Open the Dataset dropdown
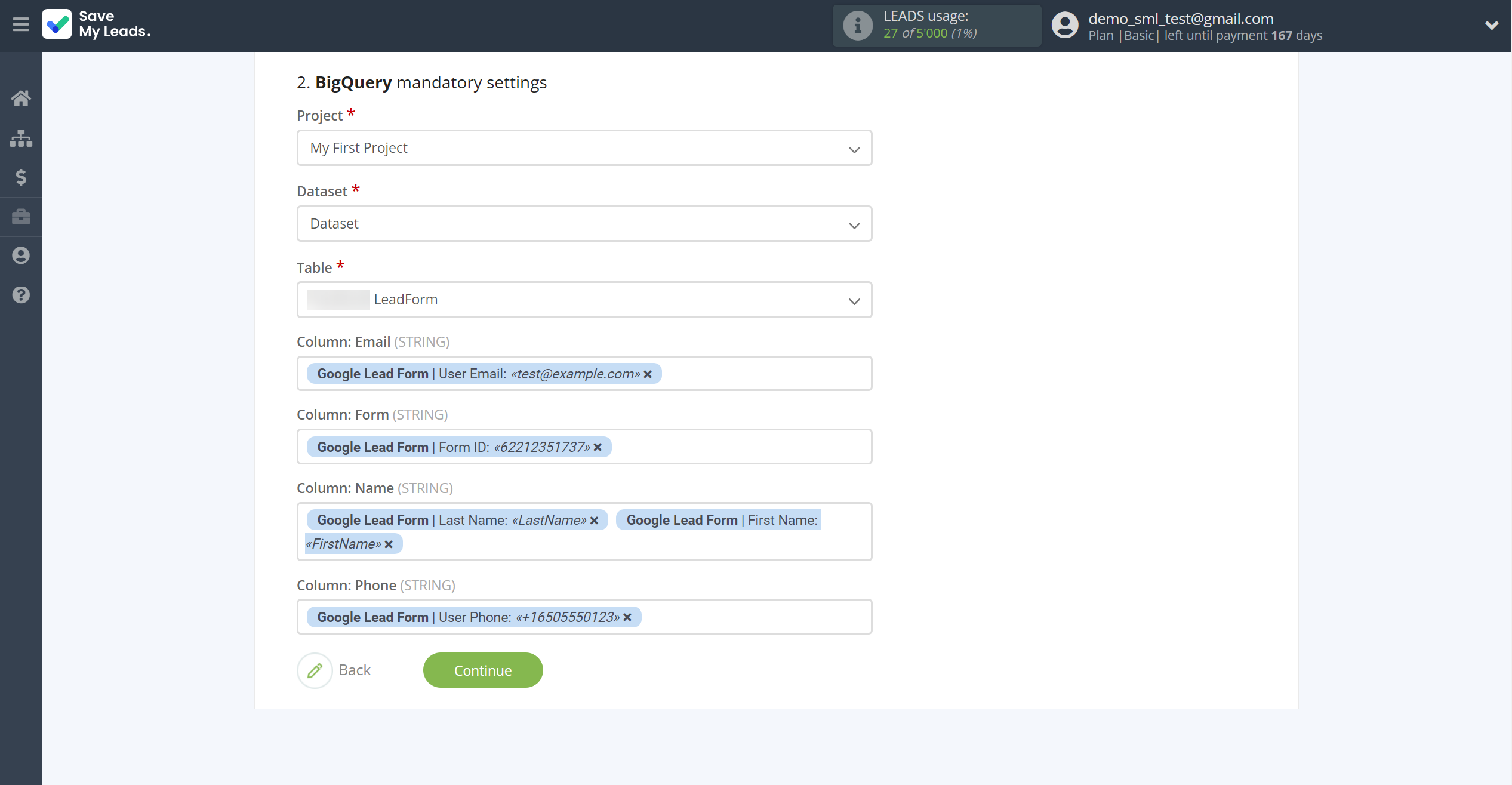 pos(584,224)
